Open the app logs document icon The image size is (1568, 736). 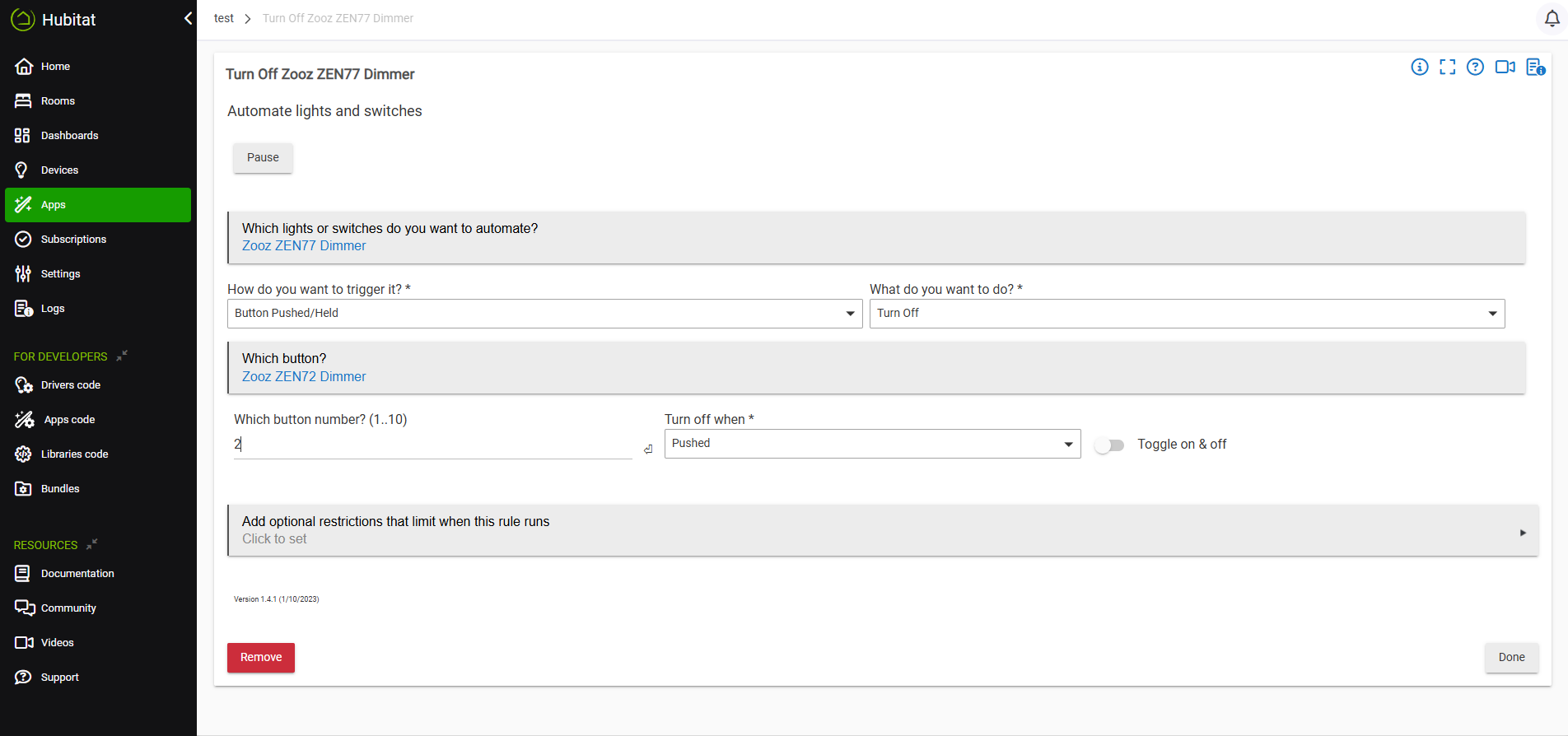point(1535,68)
